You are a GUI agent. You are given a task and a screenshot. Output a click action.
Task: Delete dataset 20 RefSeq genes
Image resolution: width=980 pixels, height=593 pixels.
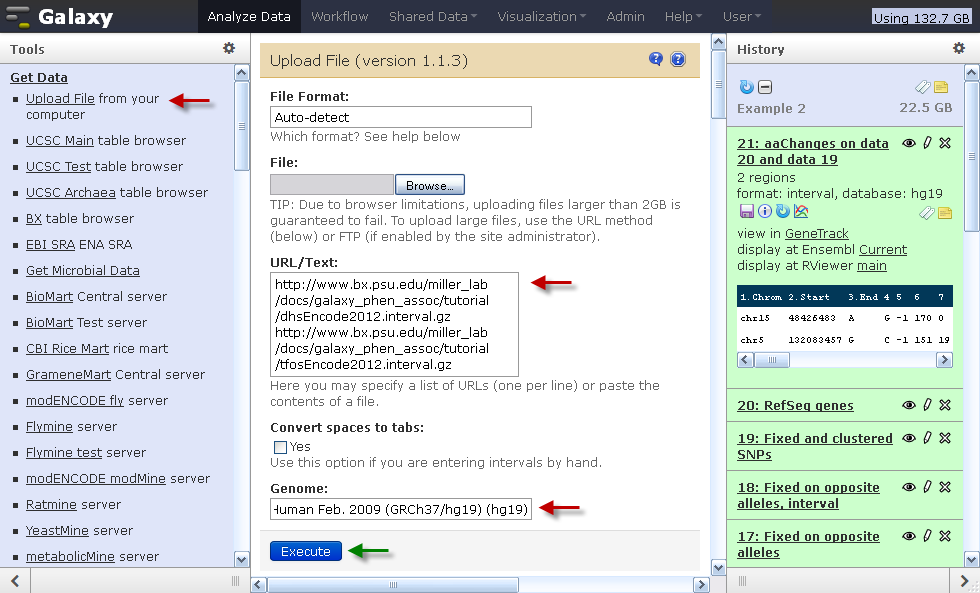tap(945, 405)
